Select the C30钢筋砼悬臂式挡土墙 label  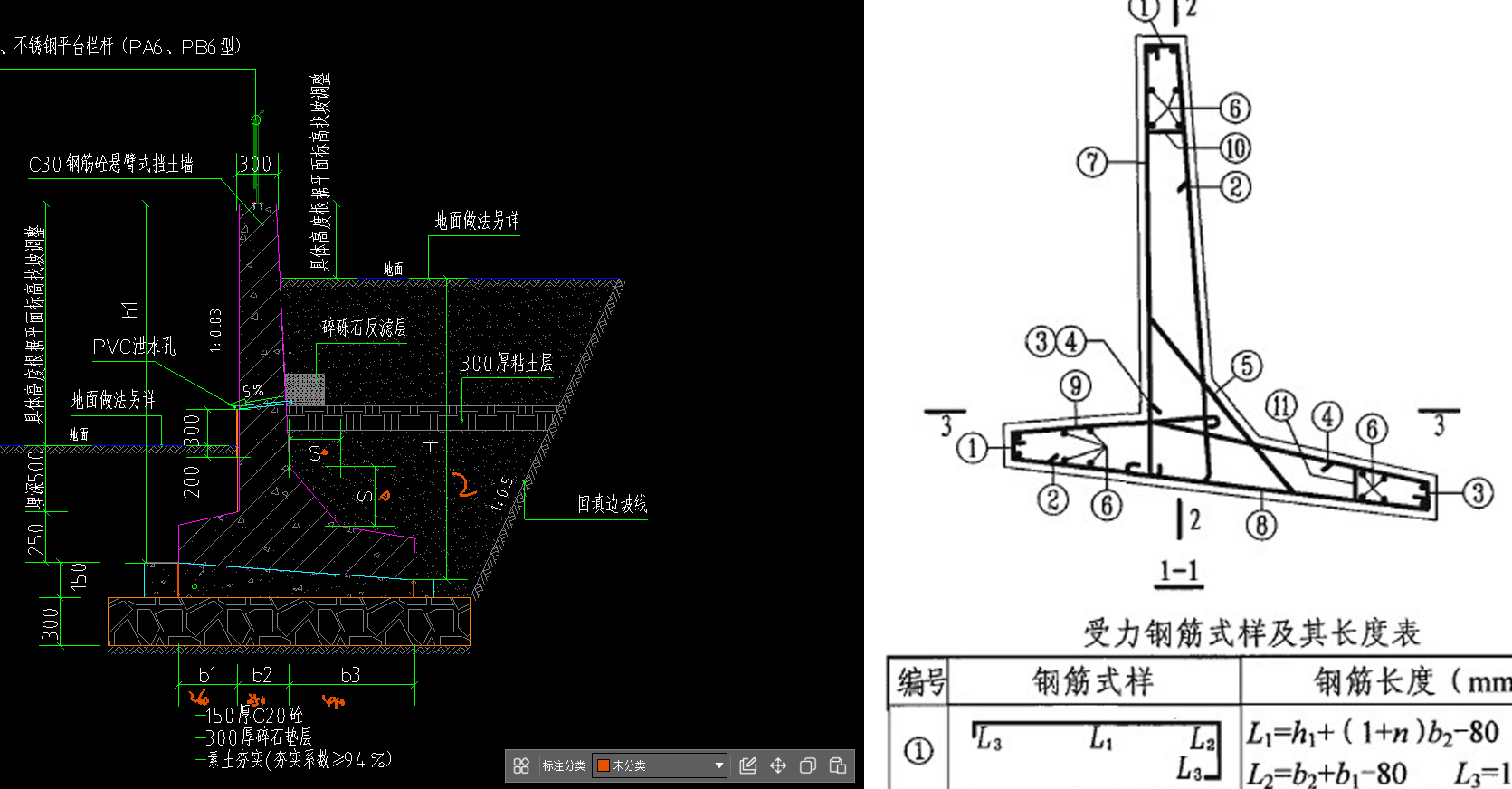[111, 164]
